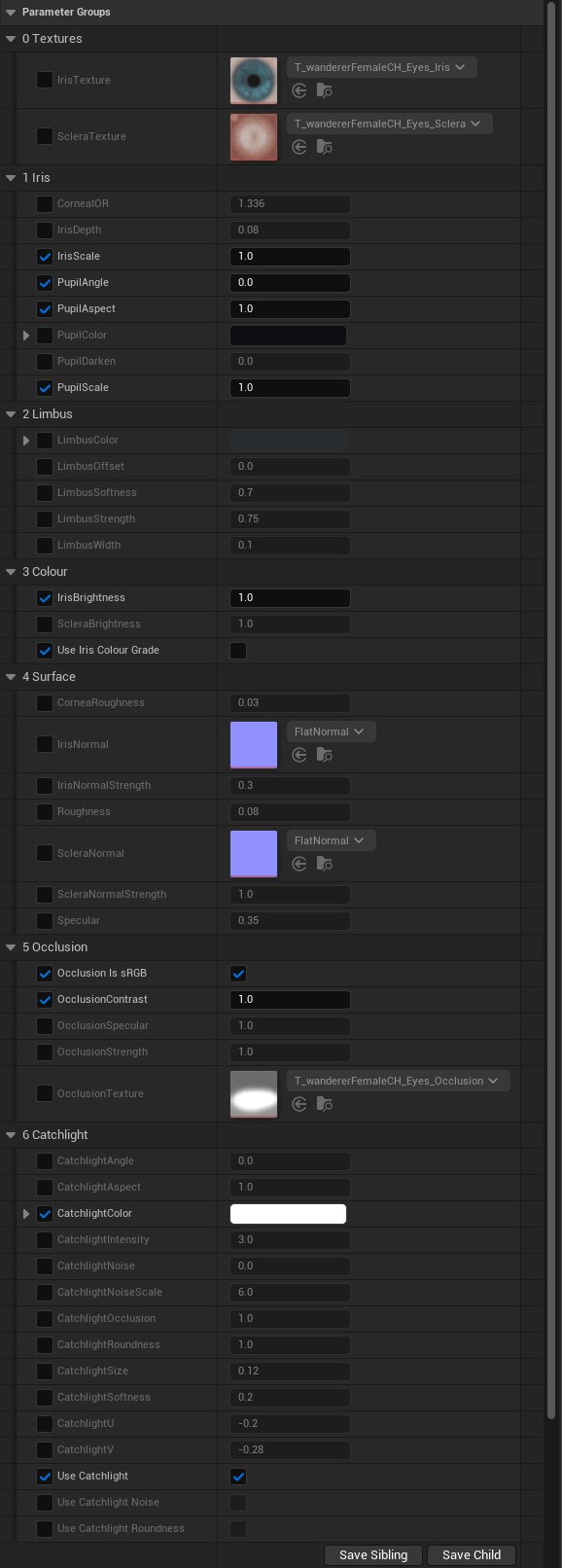Use selected asset for OcclusionTexture
Viewport: 562px width, 1568px height.
299,1104
